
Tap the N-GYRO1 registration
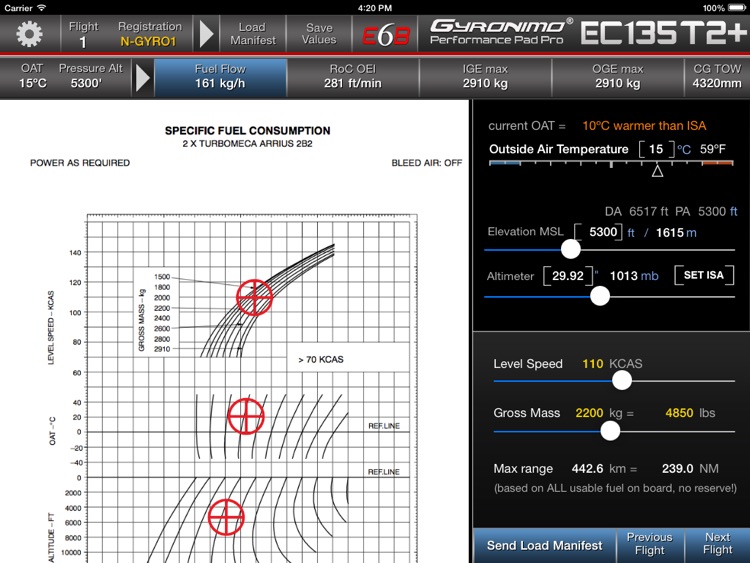coord(148,42)
